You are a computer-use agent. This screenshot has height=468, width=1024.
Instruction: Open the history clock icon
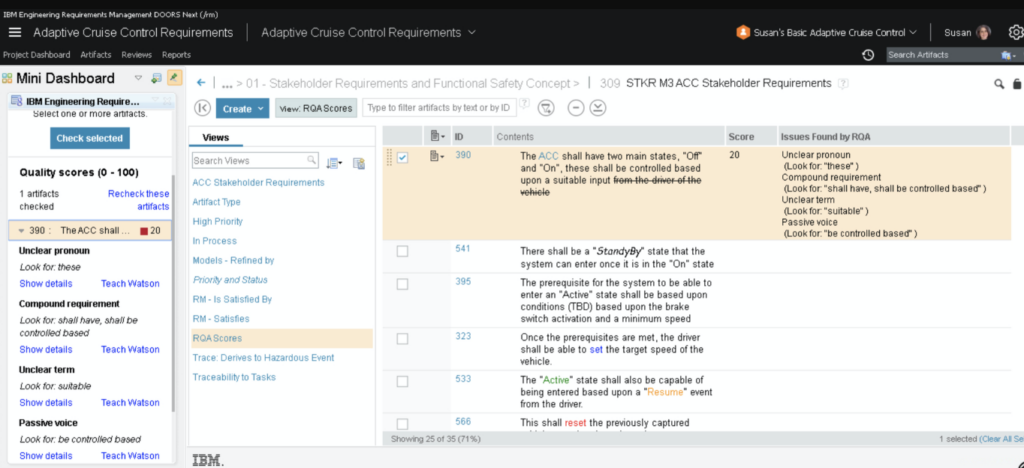868,55
